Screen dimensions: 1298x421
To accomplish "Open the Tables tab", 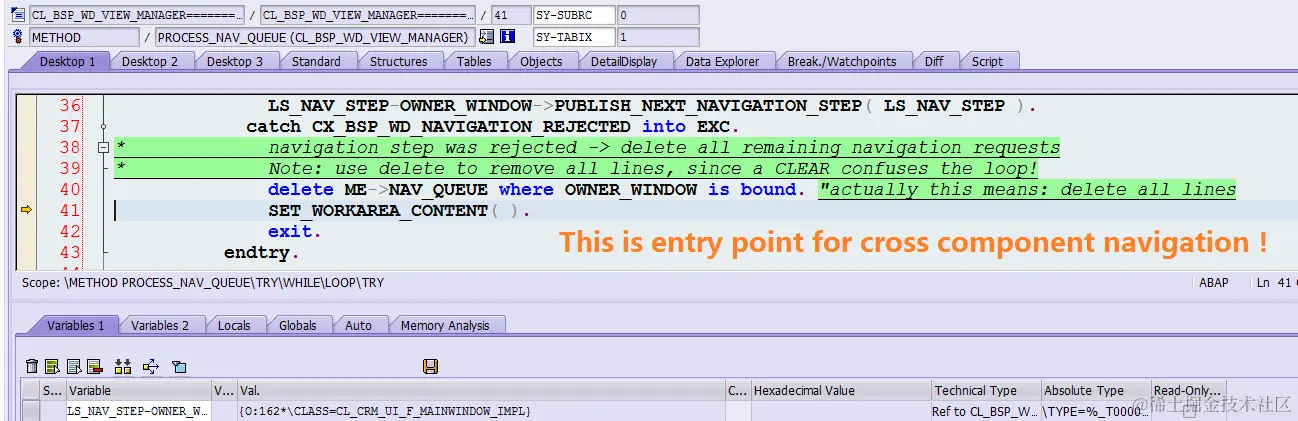I will point(474,61).
